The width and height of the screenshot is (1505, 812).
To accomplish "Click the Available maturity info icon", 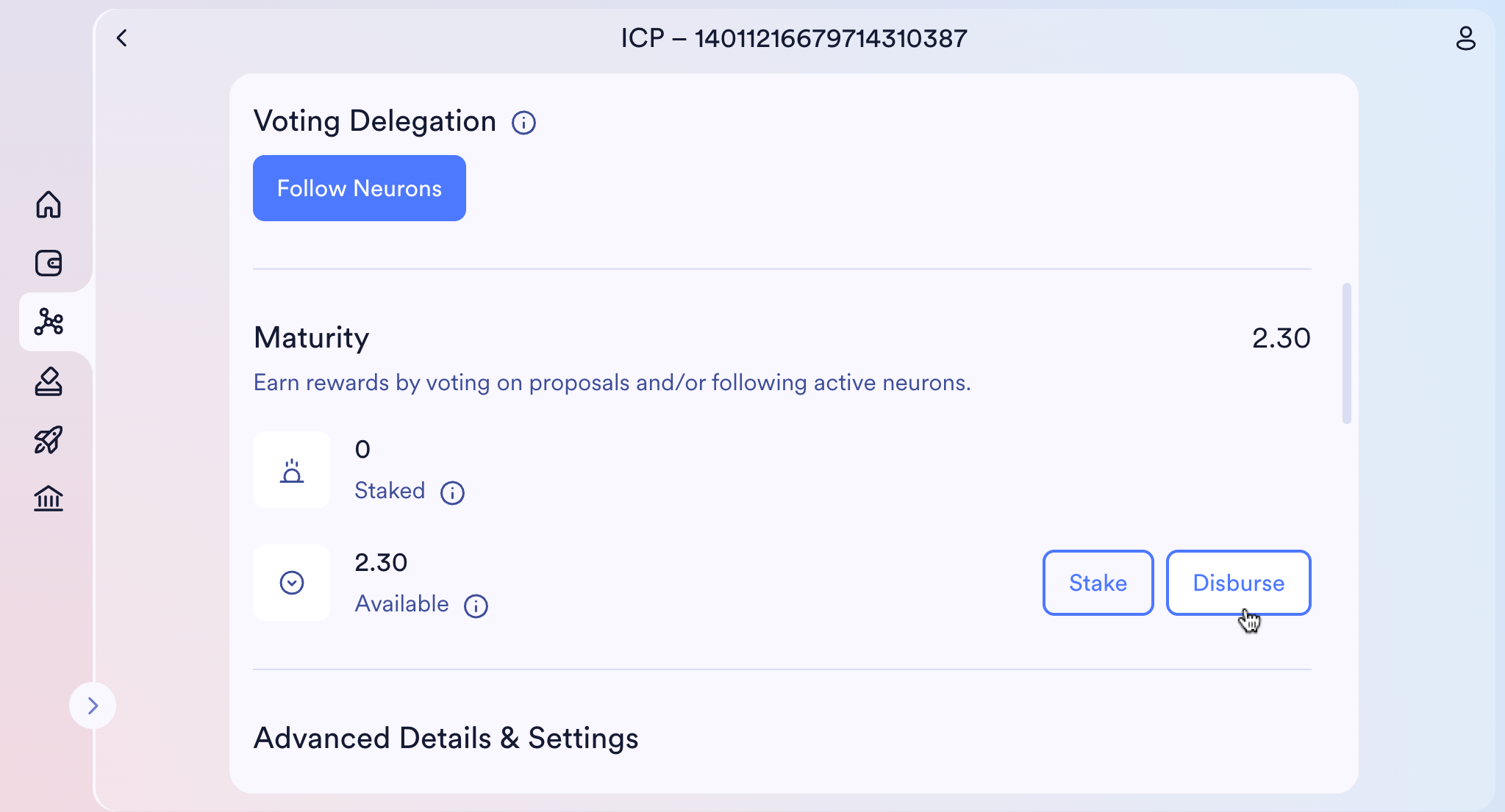I will [x=476, y=606].
